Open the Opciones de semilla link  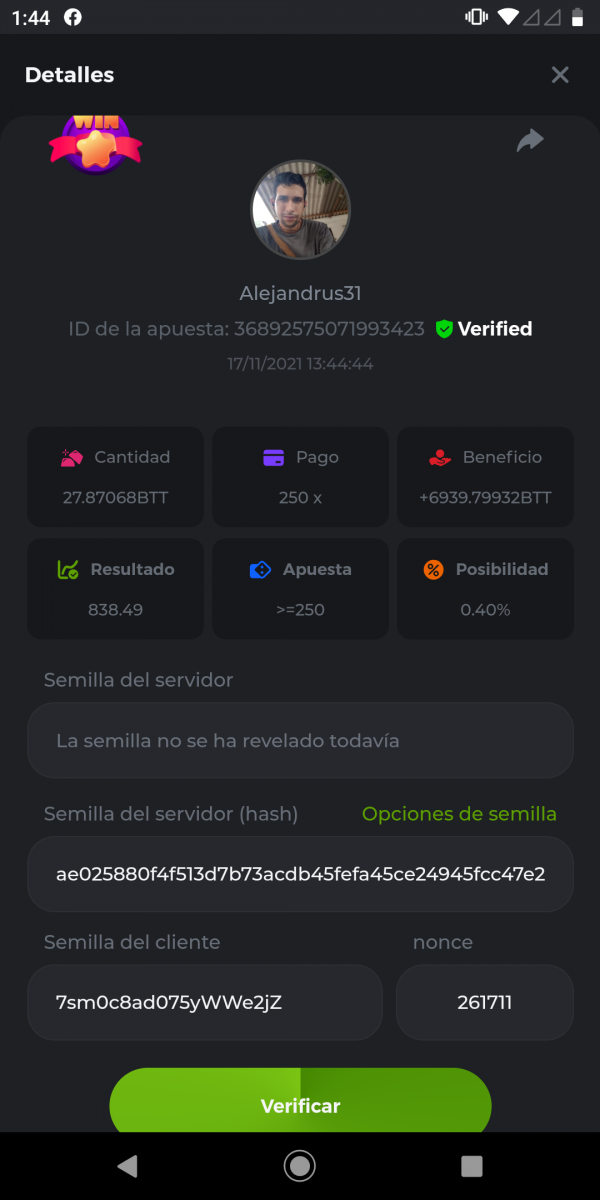[x=459, y=814]
